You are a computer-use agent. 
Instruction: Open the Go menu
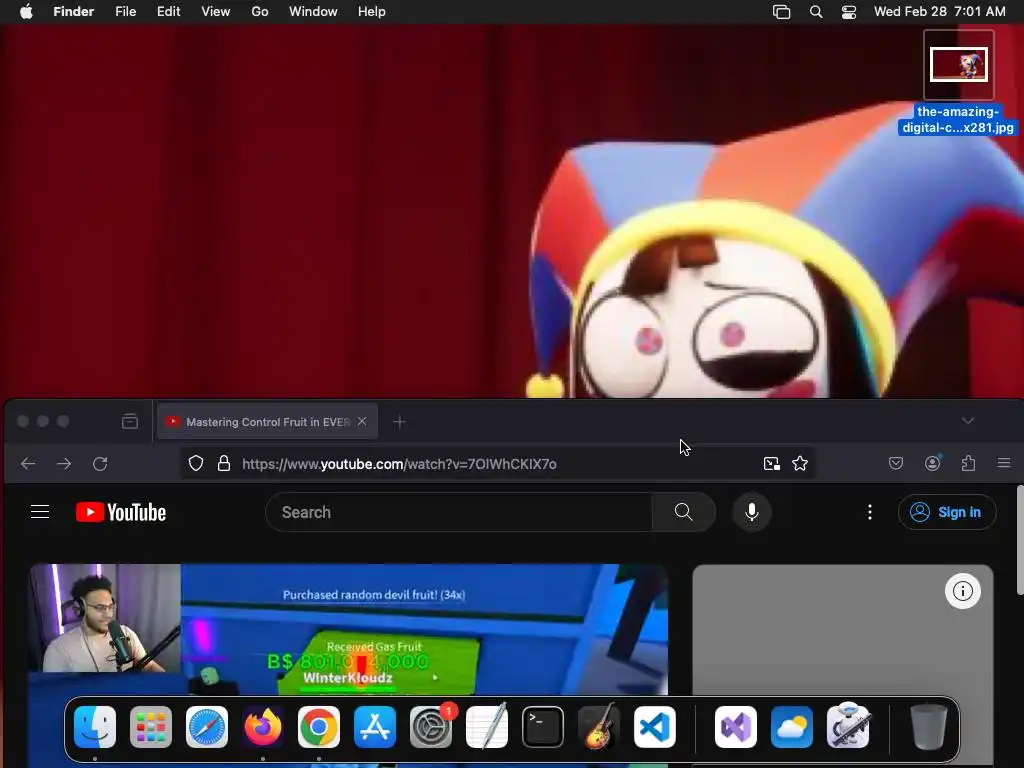[260, 12]
